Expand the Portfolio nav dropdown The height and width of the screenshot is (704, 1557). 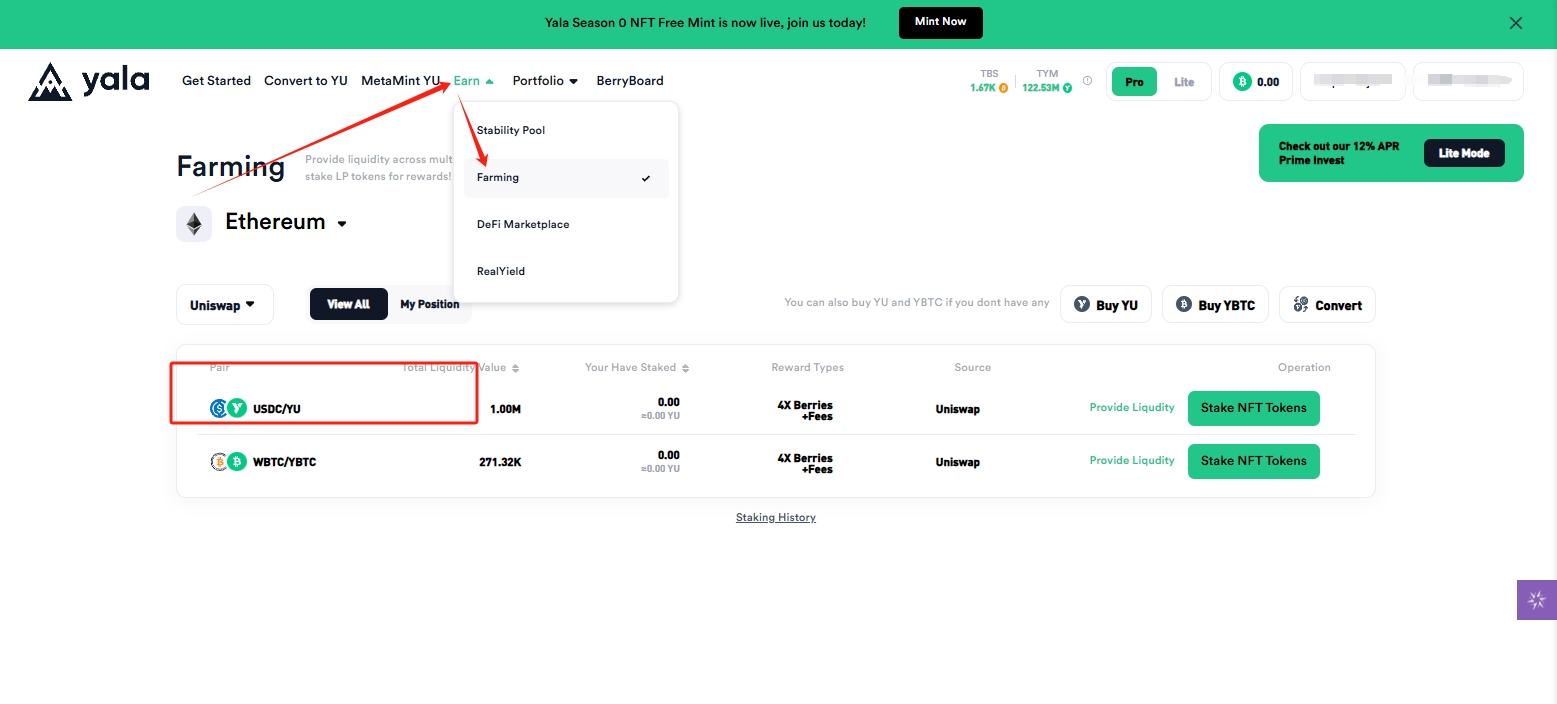click(x=545, y=81)
